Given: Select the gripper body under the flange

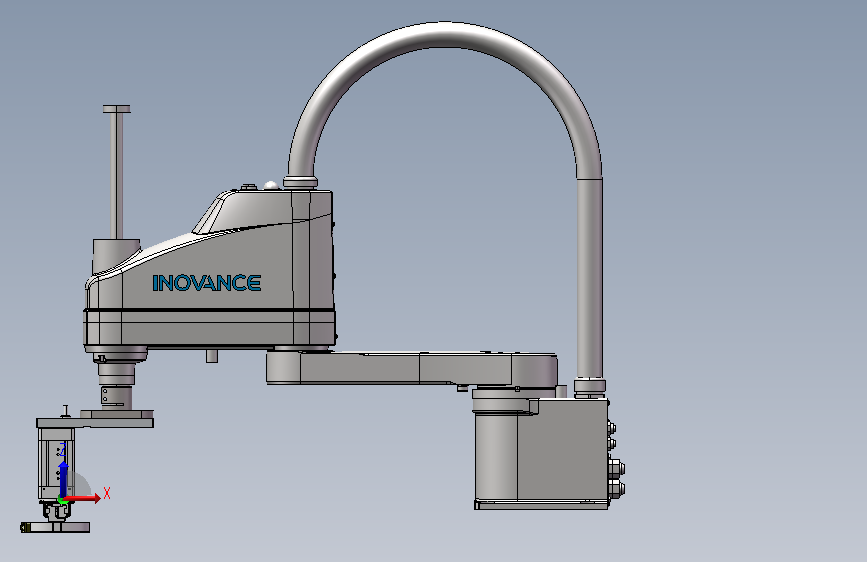Looking at the screenshot, I should click(x=56, y=462).
